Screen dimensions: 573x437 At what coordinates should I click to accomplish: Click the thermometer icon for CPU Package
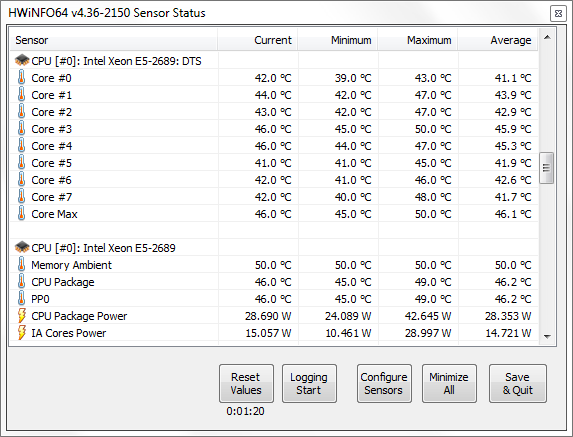(22, 282)
